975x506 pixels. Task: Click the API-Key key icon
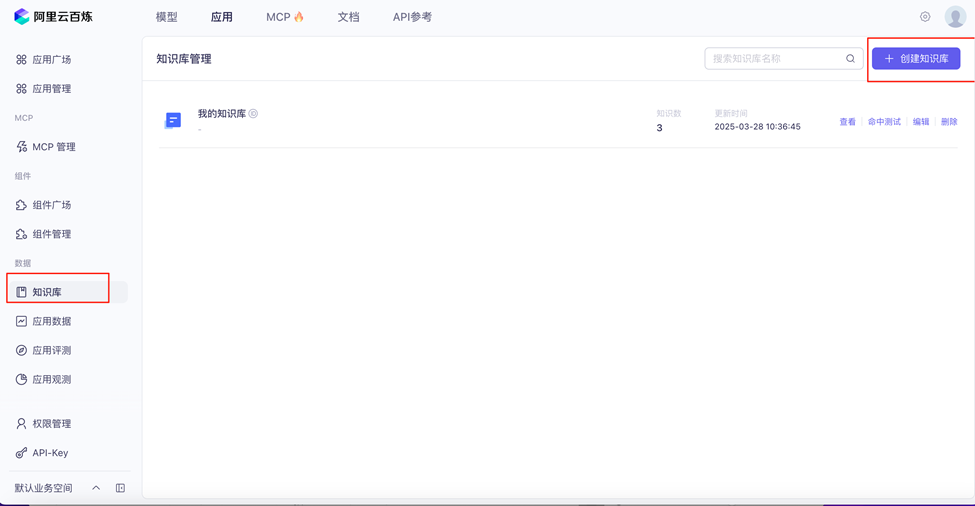click(21, 453)
